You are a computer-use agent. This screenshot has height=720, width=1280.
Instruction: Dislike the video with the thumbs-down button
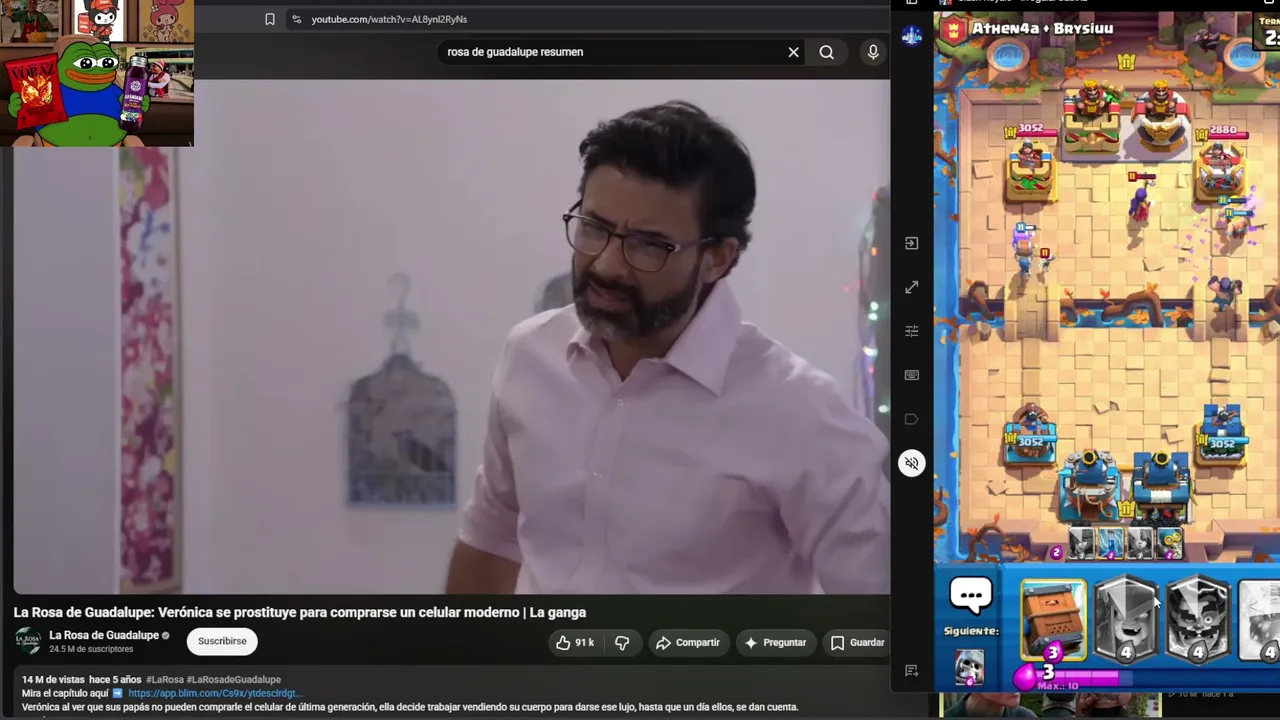pyautogui.click(x=622, y=642)
